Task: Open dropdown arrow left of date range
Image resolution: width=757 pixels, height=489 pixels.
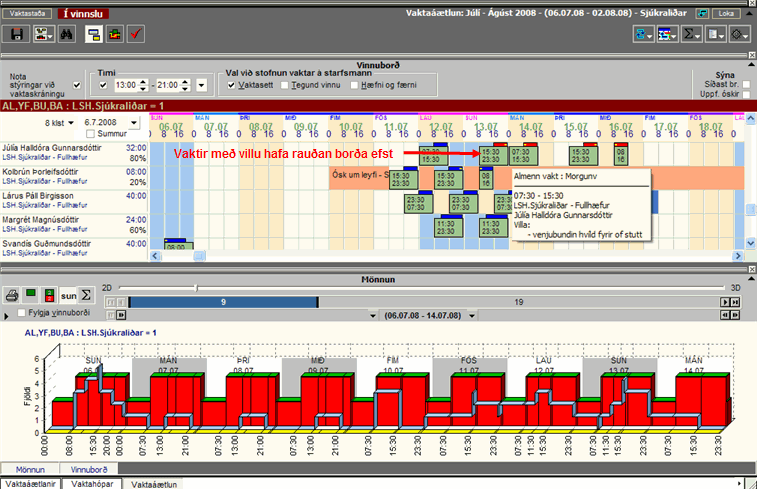Action: point(373,316)
